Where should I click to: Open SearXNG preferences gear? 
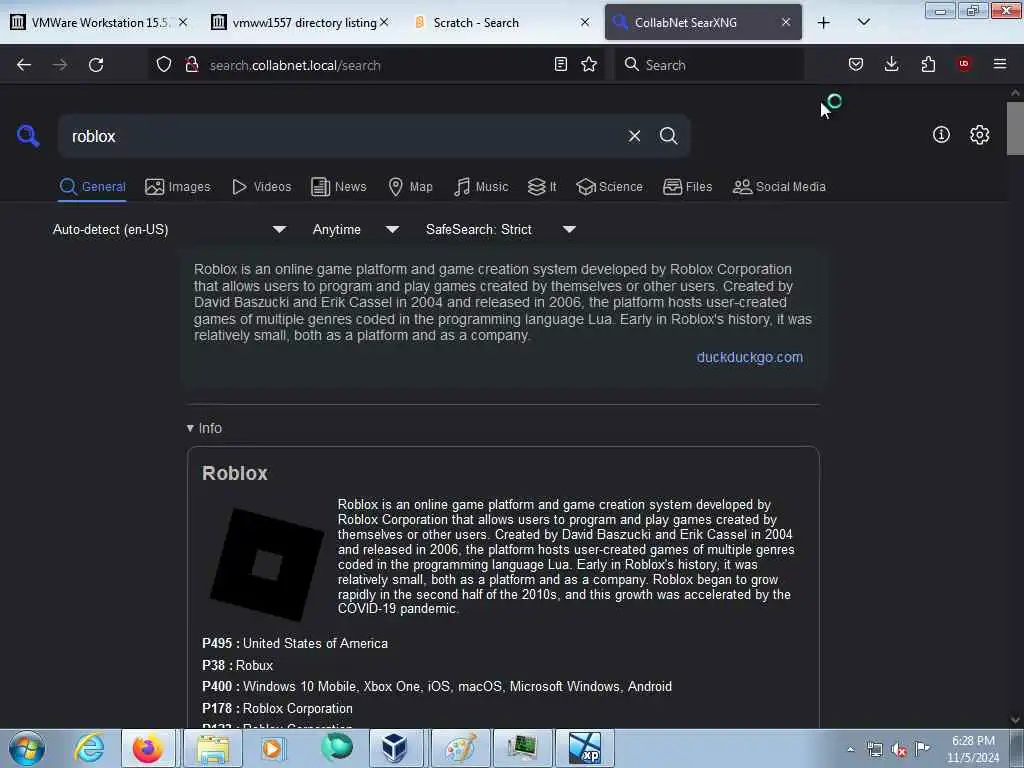click(x=979, y=135)
